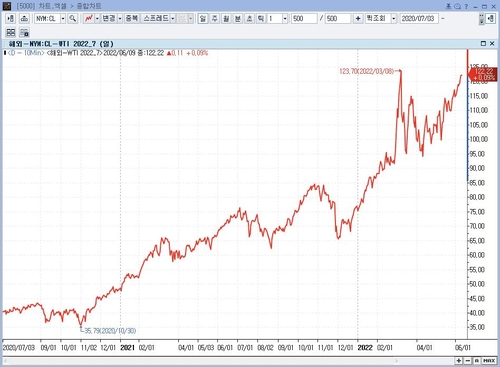Image resolution: width=500 pixels, height=367 pixels.
Task: Click the 35.79(2020/10/30) low label
Action: 110,331
